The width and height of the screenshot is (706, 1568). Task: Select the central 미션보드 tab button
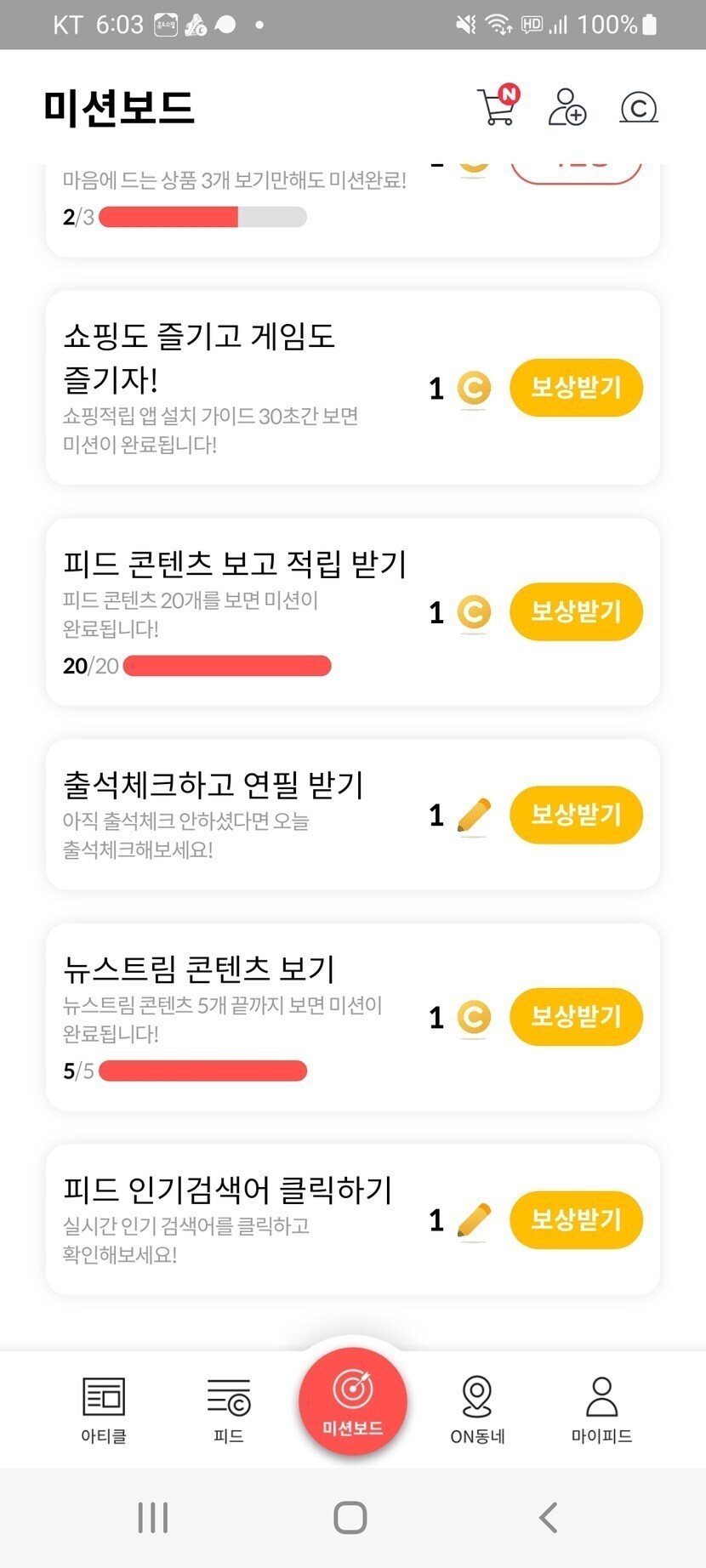tap(352, 1400)
